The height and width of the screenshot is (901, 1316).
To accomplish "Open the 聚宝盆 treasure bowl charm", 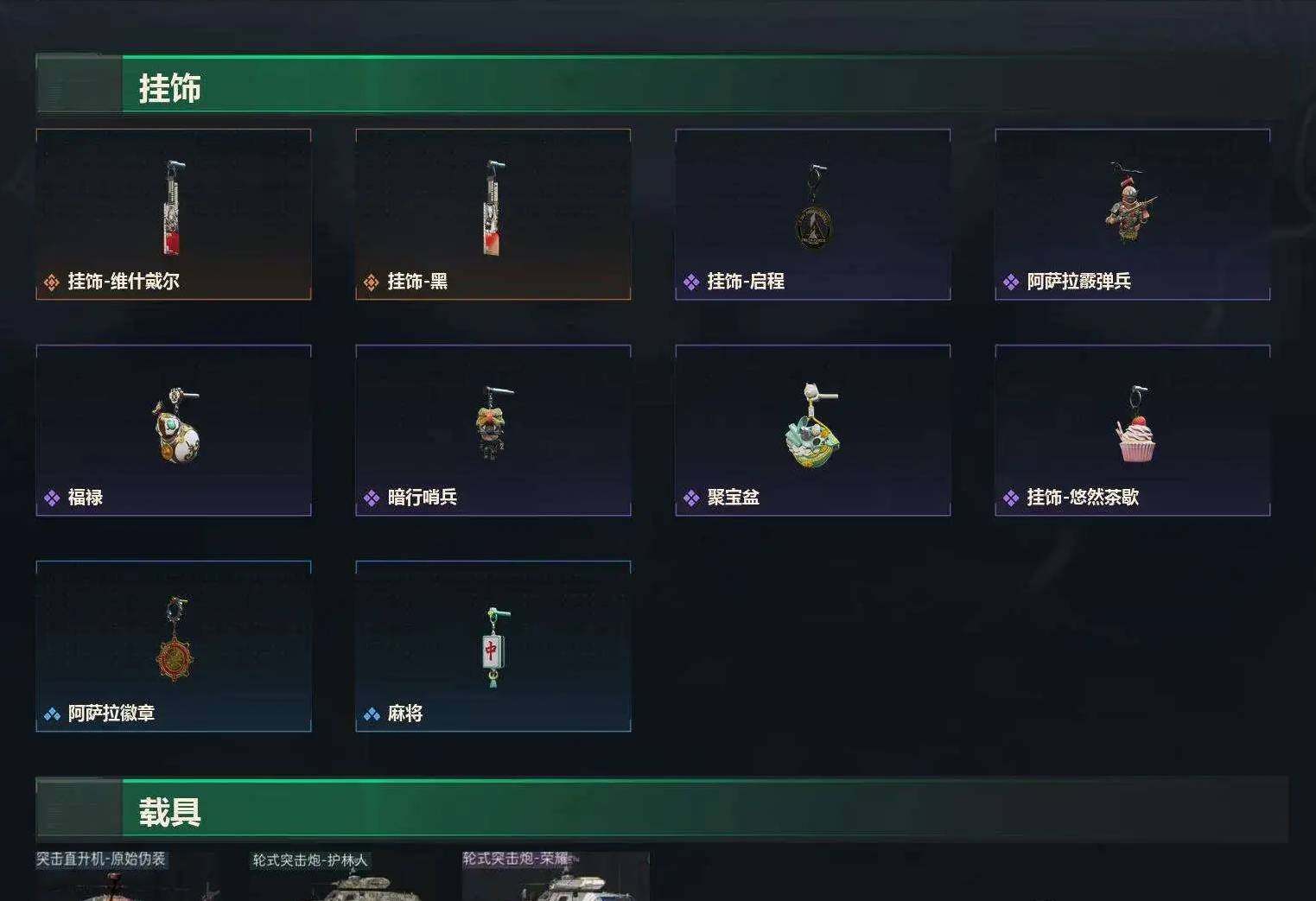I will 812,425.
